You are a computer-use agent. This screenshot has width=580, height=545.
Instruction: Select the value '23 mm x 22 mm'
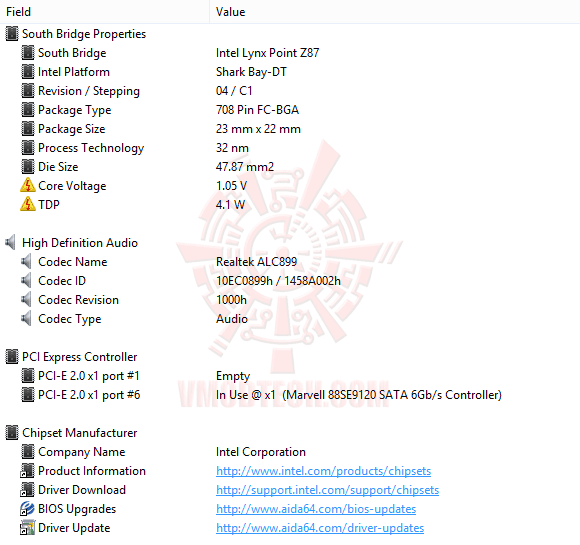point(258,129)
